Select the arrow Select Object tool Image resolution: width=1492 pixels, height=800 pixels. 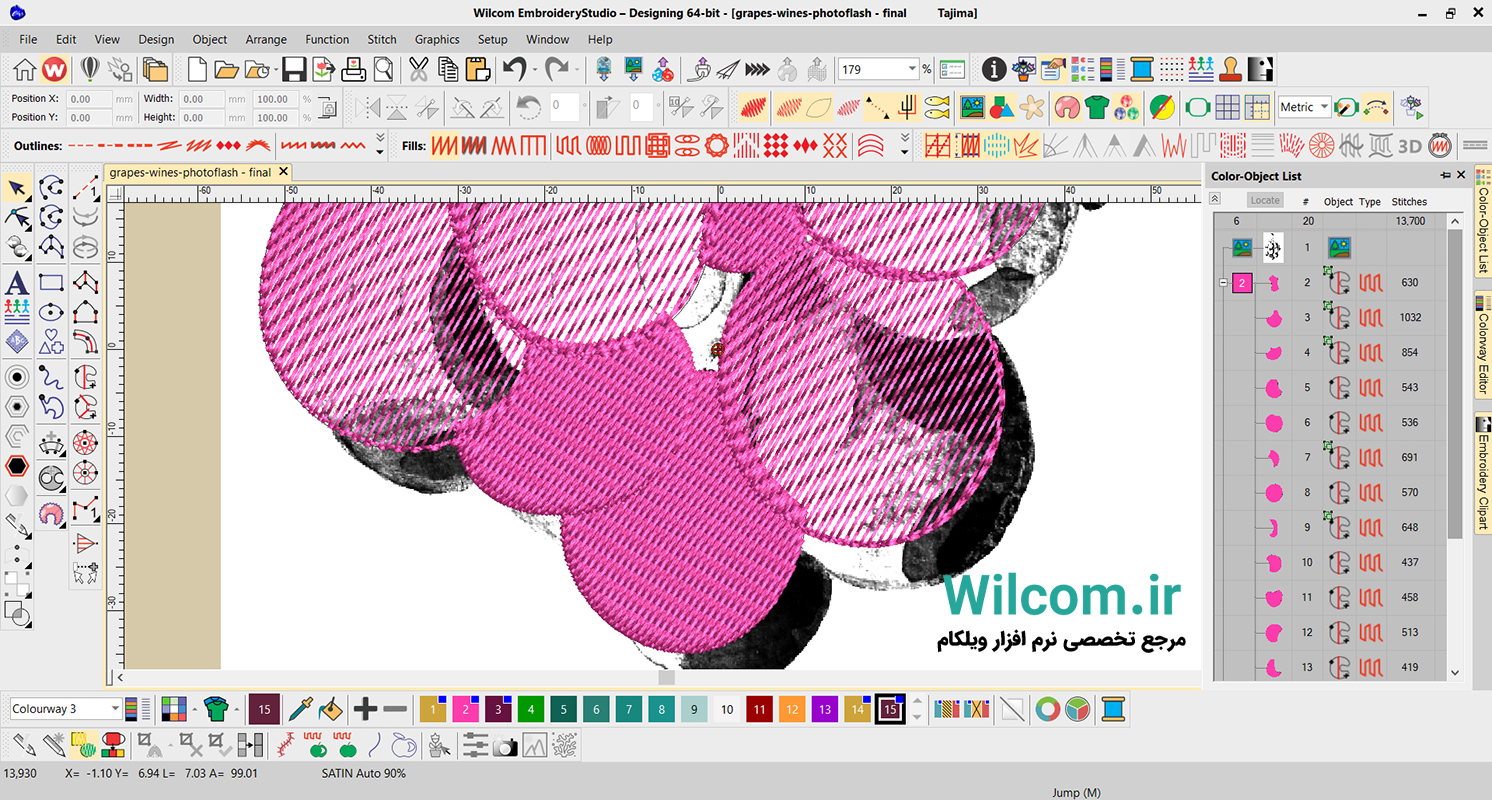coord(17,187)
